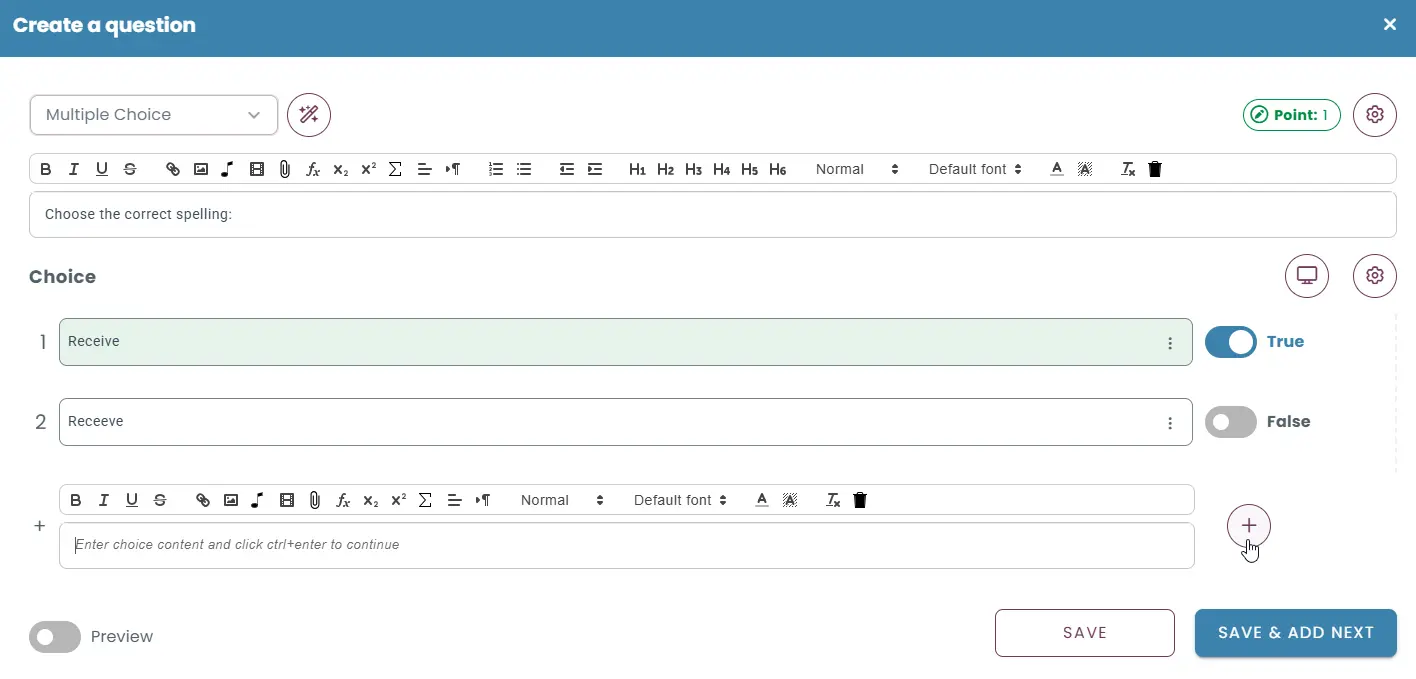Insert an image into the question text
This screenshot has height=679, width=1416.
click(x=201, y=169)
